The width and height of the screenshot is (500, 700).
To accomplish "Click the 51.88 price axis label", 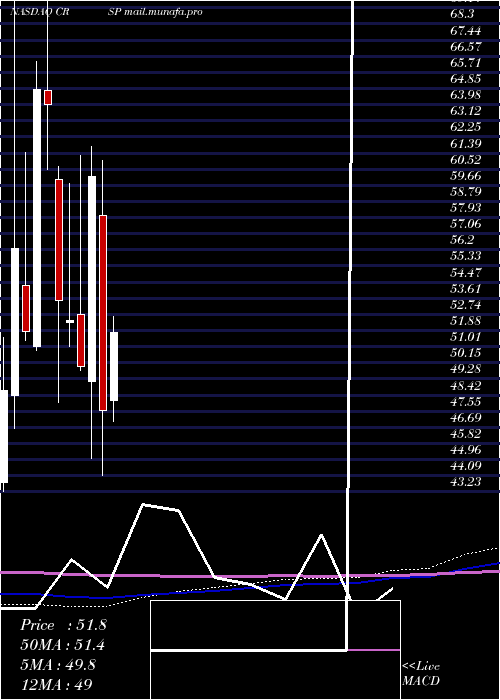I will [x=466, y=321].
